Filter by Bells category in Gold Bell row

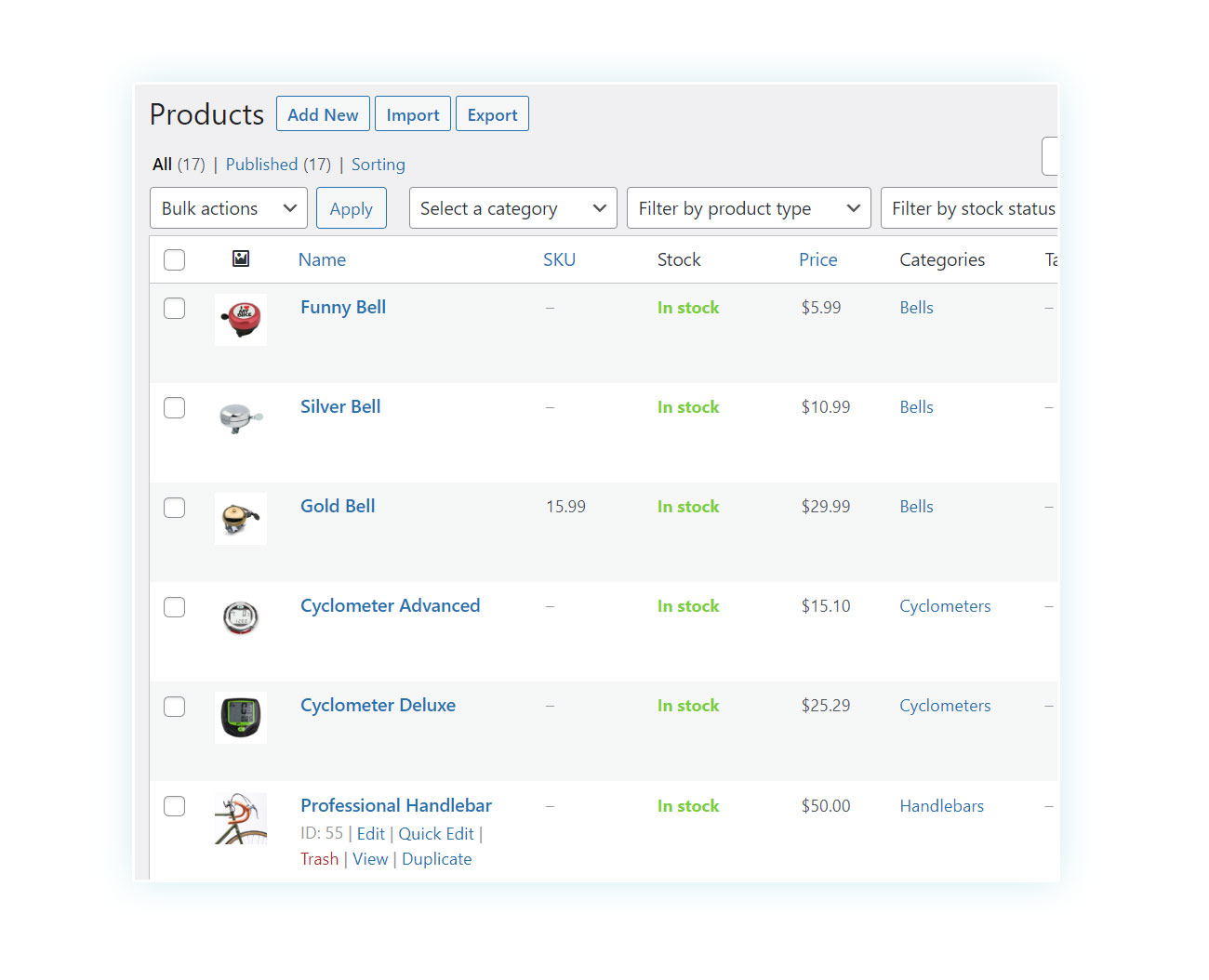pyautogui.click(x=916, y=507)
